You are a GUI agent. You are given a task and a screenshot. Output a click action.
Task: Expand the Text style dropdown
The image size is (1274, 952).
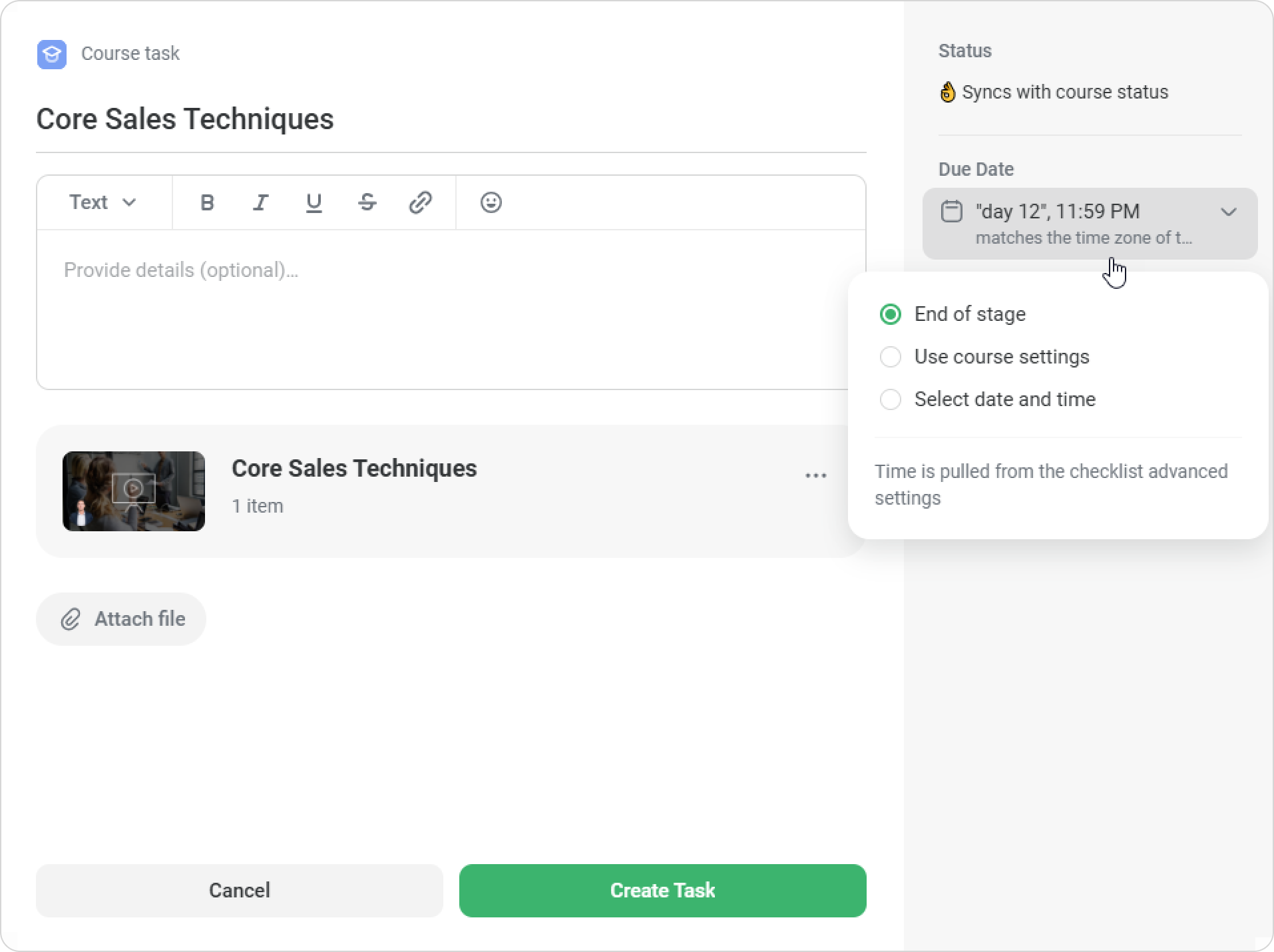pos(103,202)
